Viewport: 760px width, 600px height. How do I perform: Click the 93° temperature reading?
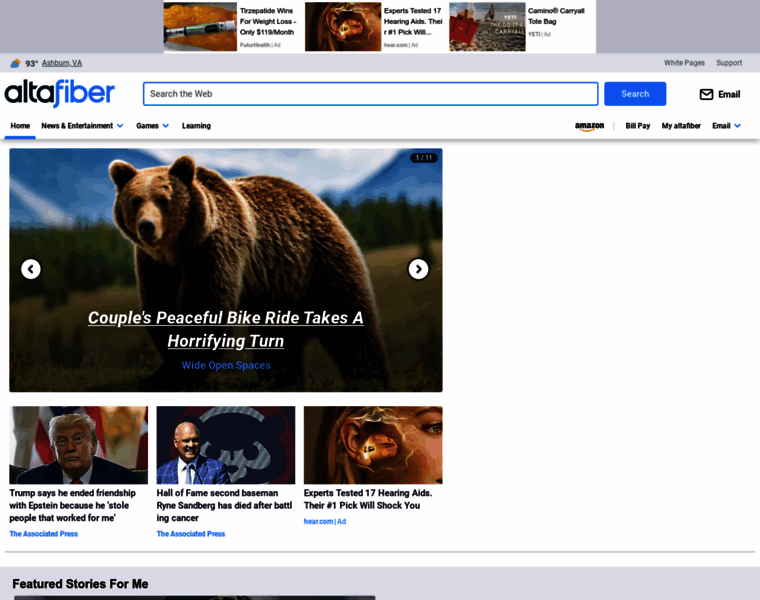point(32,63)
